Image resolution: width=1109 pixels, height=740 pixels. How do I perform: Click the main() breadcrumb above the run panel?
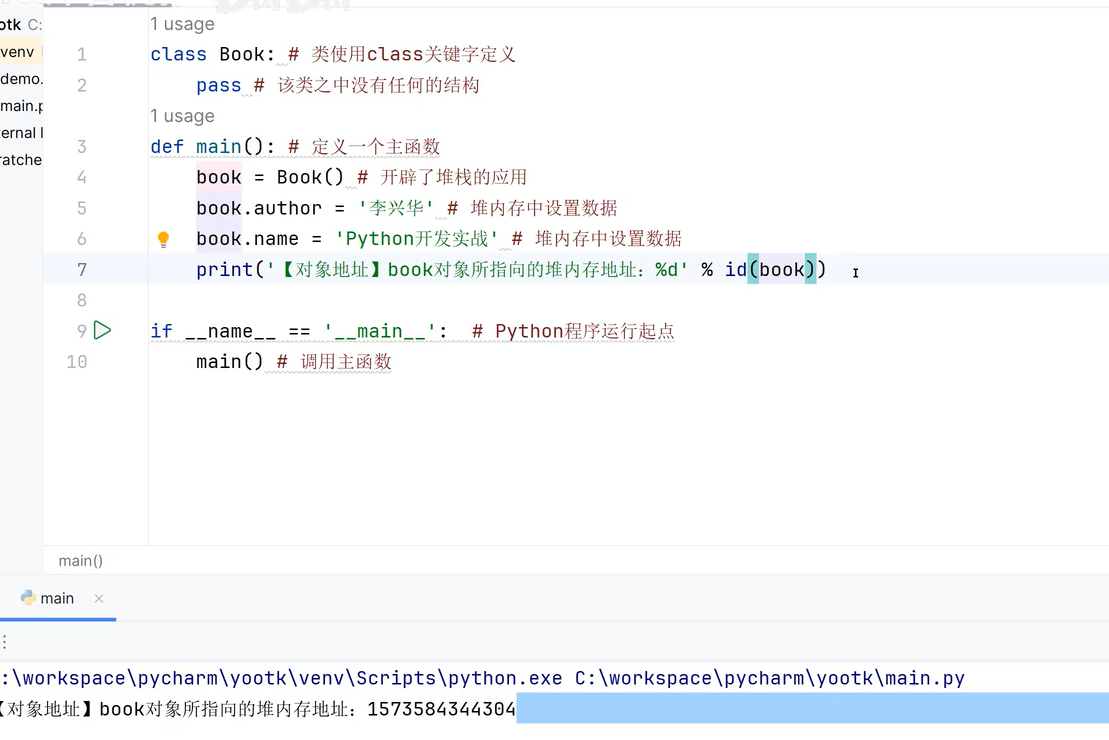point(80,560)
